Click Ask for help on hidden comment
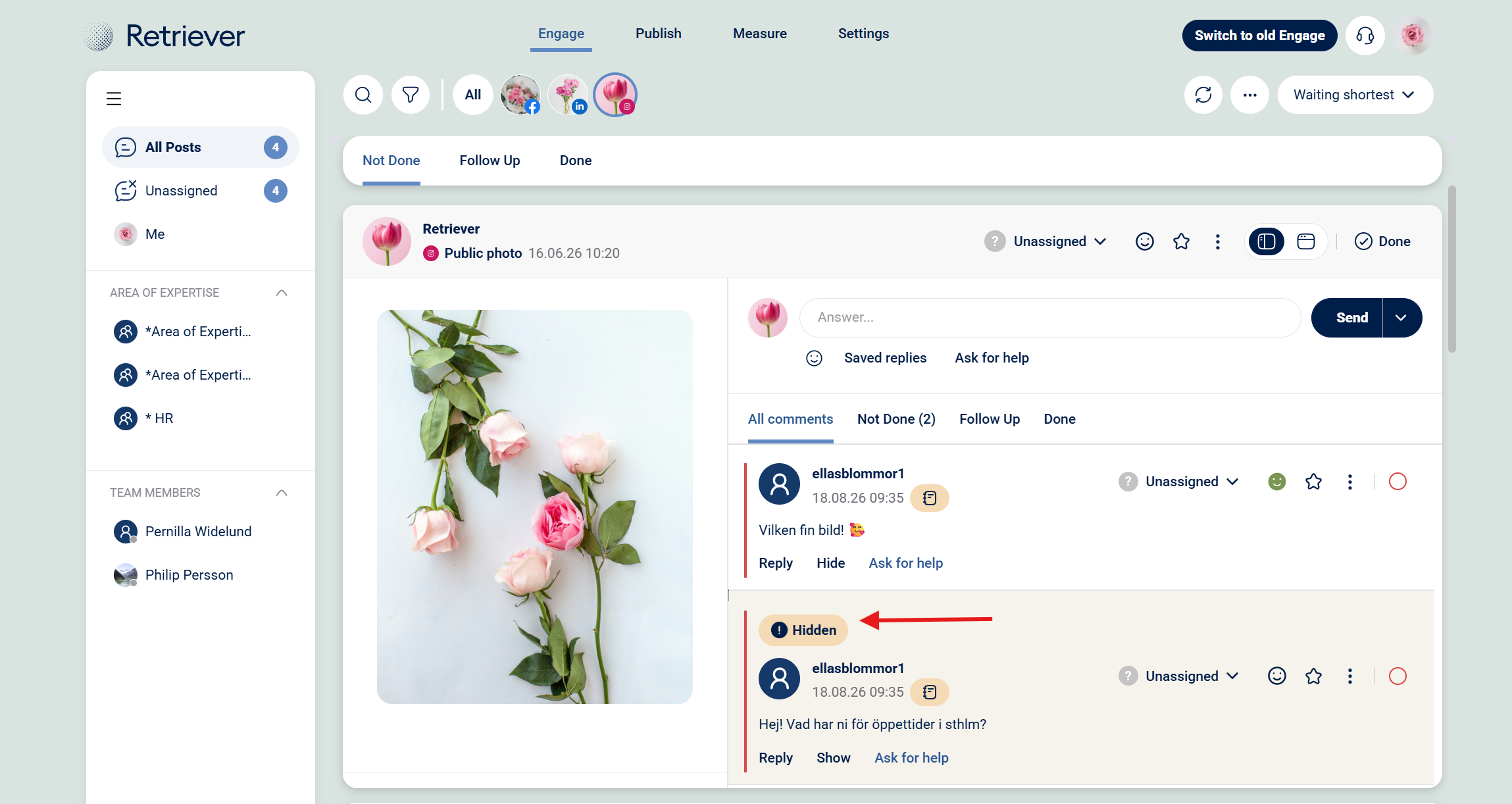Image resolution: width=1512 pixels, height=804 pixels. pos(912,758)
